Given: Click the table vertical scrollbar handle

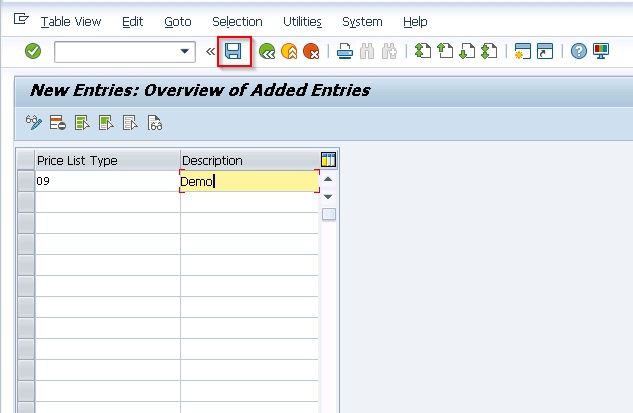Looking at the screenshot, I should pyautogui.click(x=329, y=214).
